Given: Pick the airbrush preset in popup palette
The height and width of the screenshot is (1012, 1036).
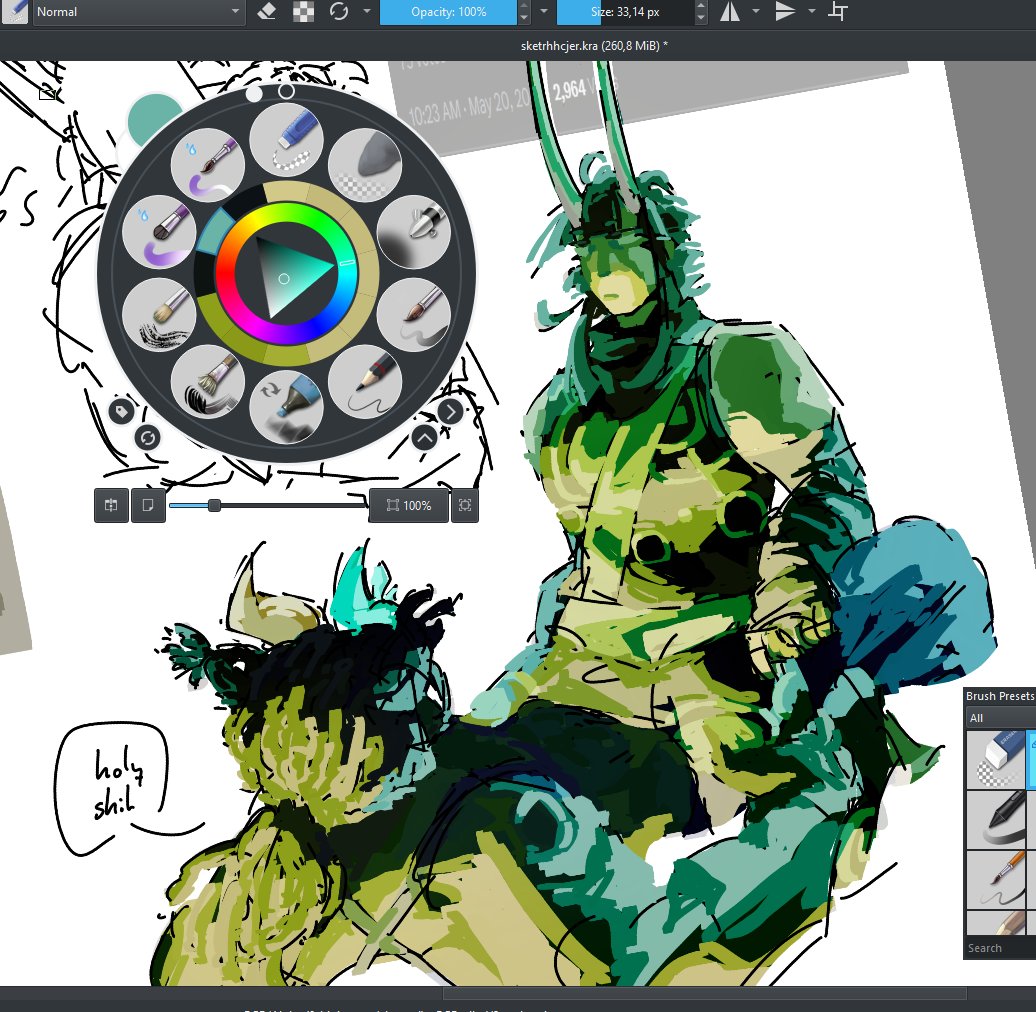Looking at the screenshot, I should click(x=414, y=232).
